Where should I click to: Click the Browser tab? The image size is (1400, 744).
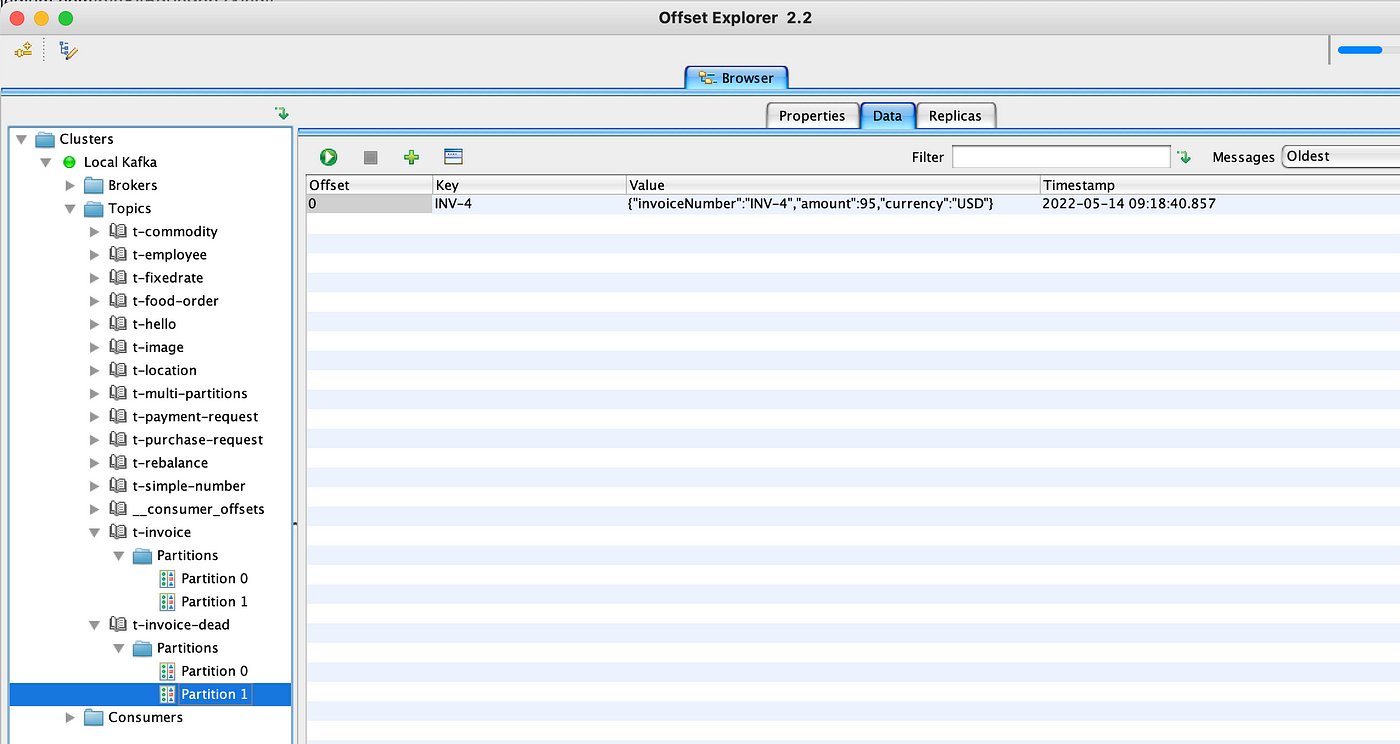(737, 78)
